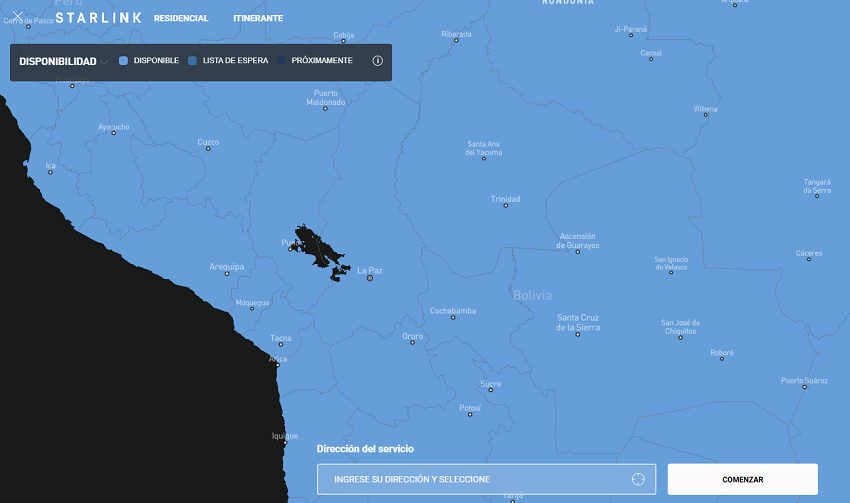Viewport: 850px width, 503px height.
Task: Click the Starlink logo
Action: 98,18
